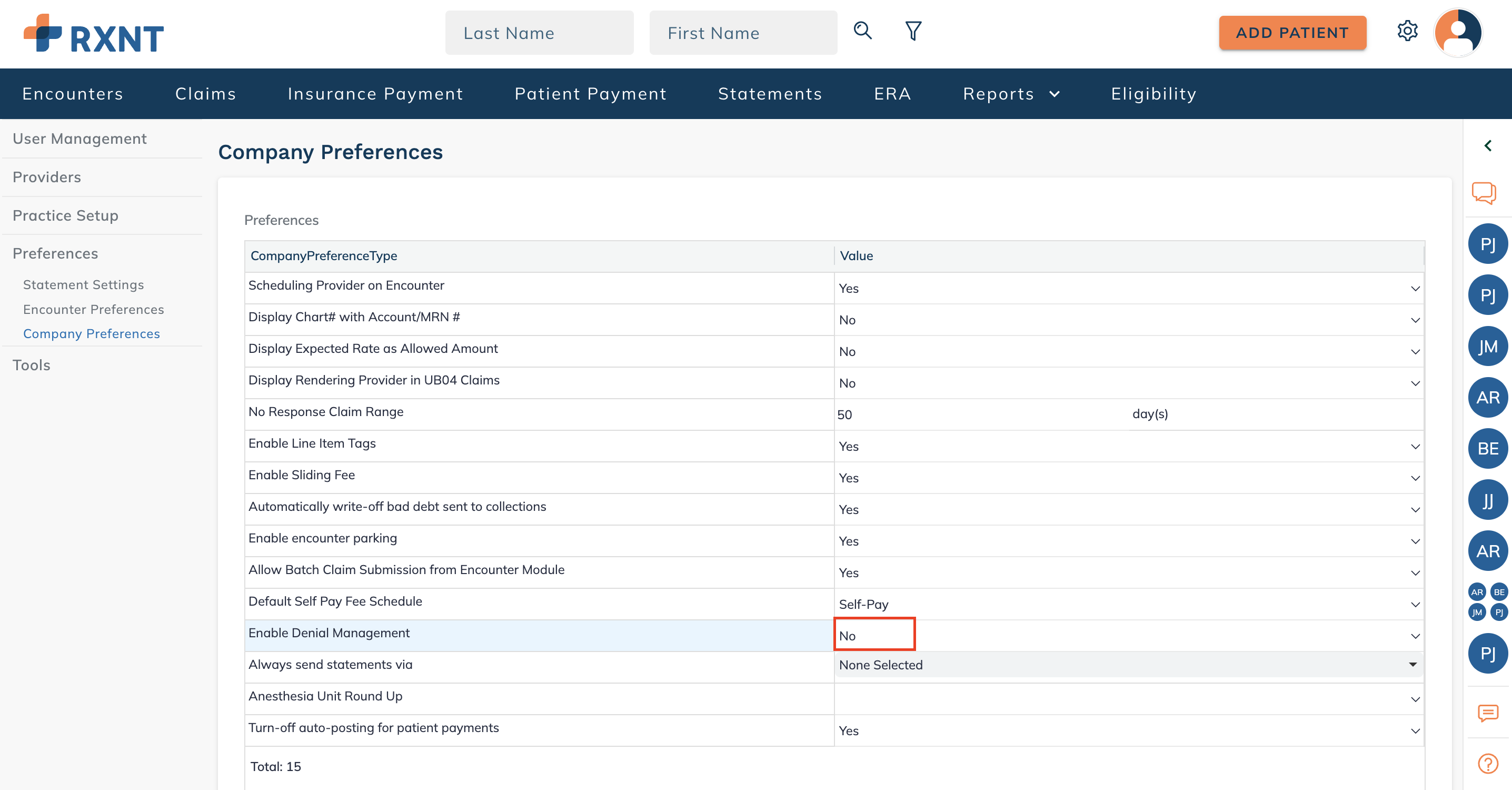Open the message icon near sidebar bottom

[x=1488, y=714]
